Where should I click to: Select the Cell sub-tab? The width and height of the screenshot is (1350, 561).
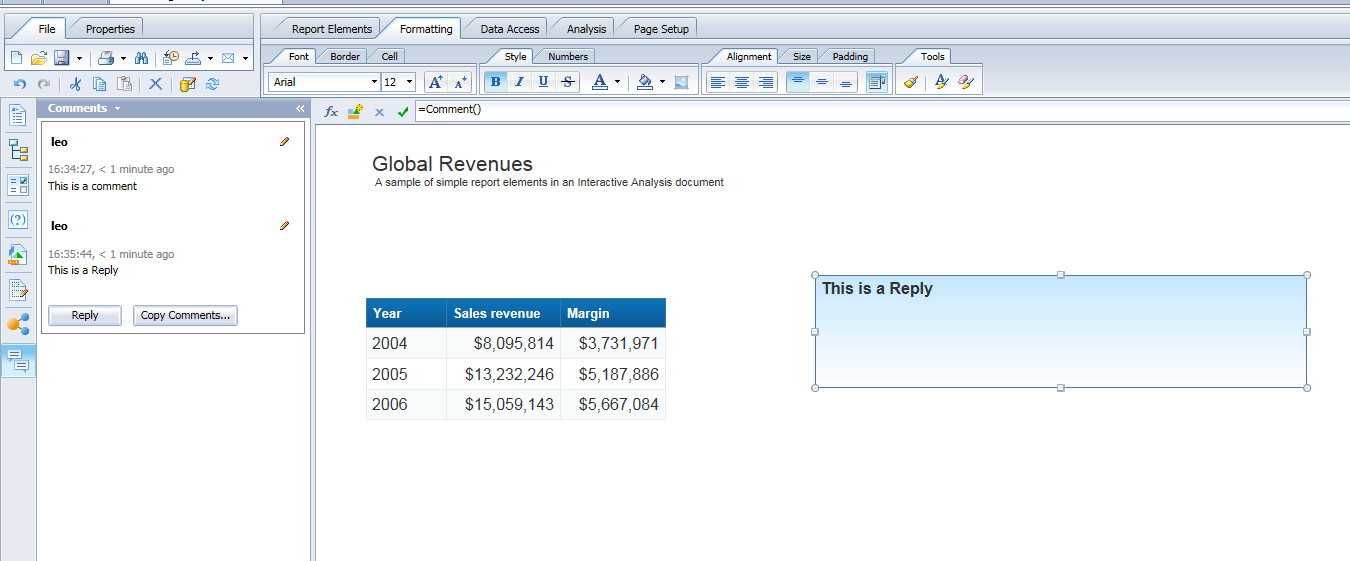point(390,57)
